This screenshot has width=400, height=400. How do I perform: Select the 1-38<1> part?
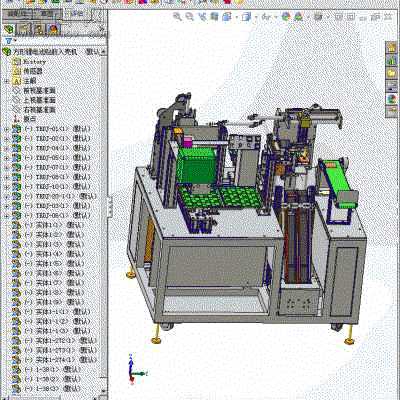(47, 370)
